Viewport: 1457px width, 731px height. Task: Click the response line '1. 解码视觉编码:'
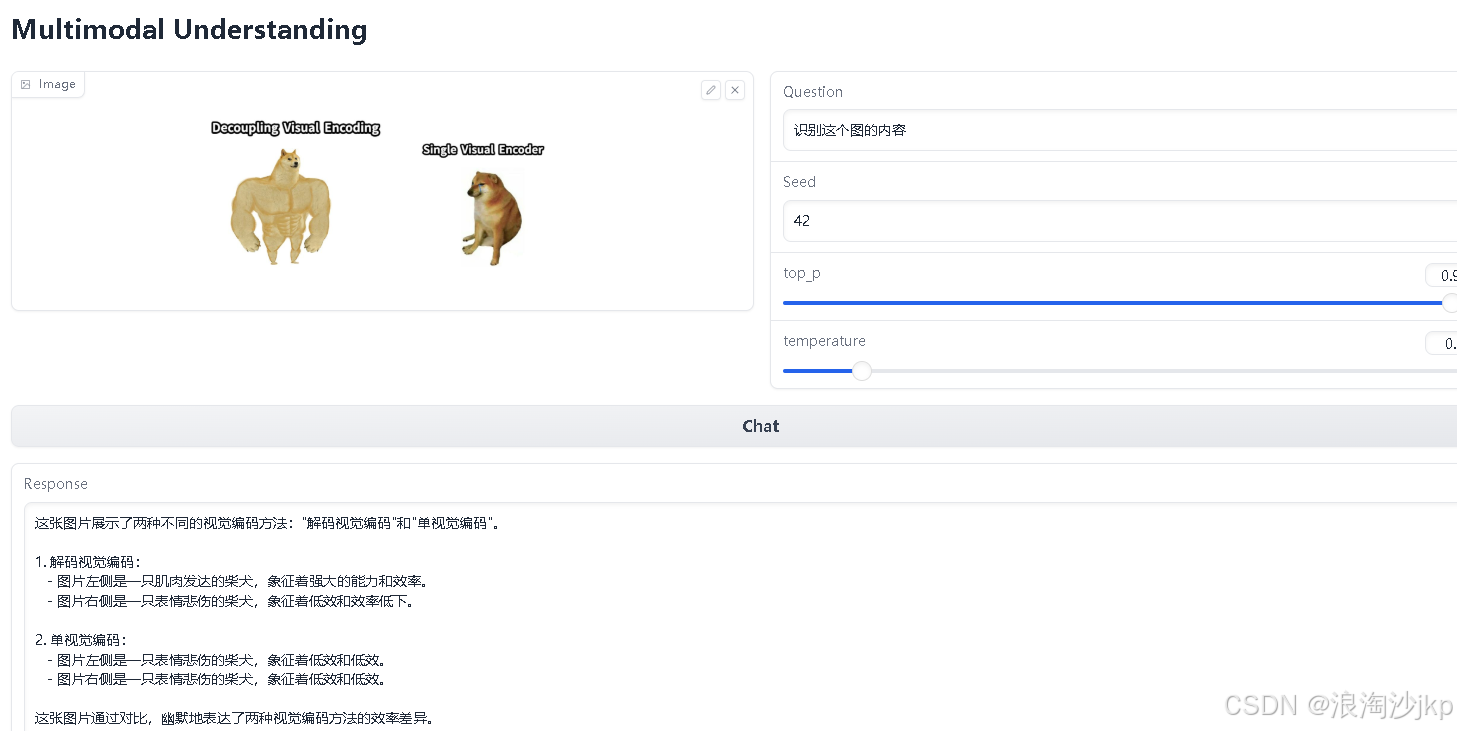pos(88,562)
